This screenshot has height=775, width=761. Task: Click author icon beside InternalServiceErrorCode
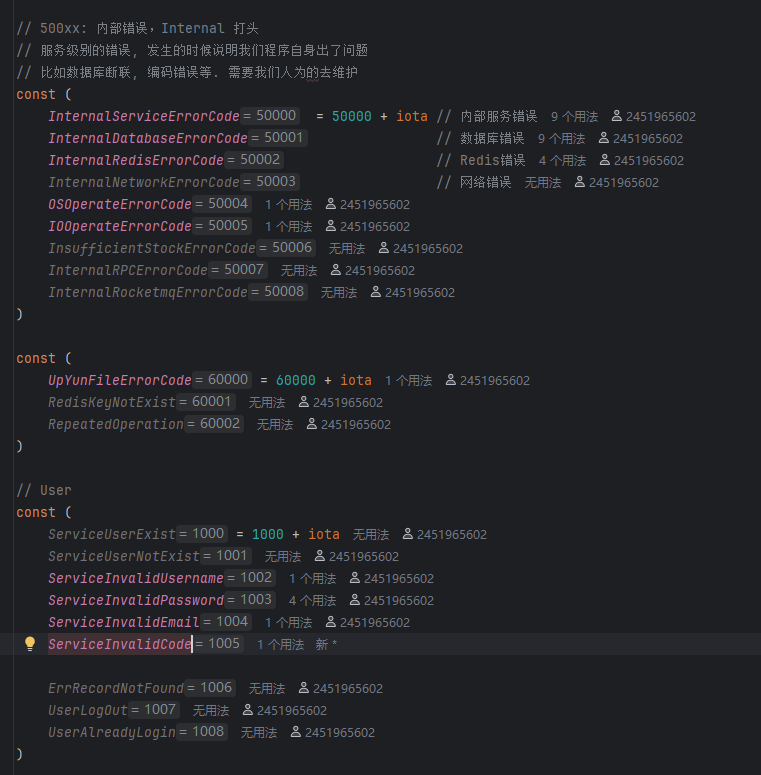coord(616,116)
